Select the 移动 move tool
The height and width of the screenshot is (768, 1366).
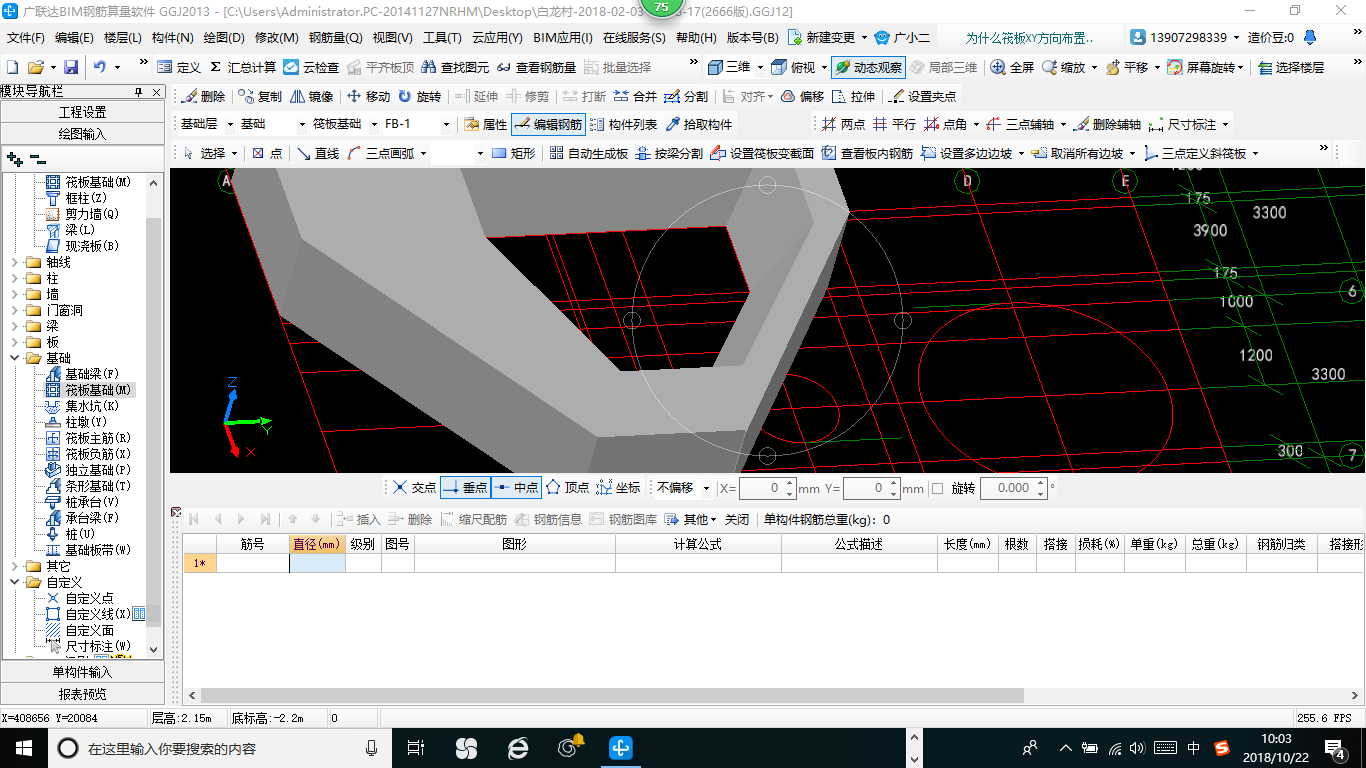(368, 97)
